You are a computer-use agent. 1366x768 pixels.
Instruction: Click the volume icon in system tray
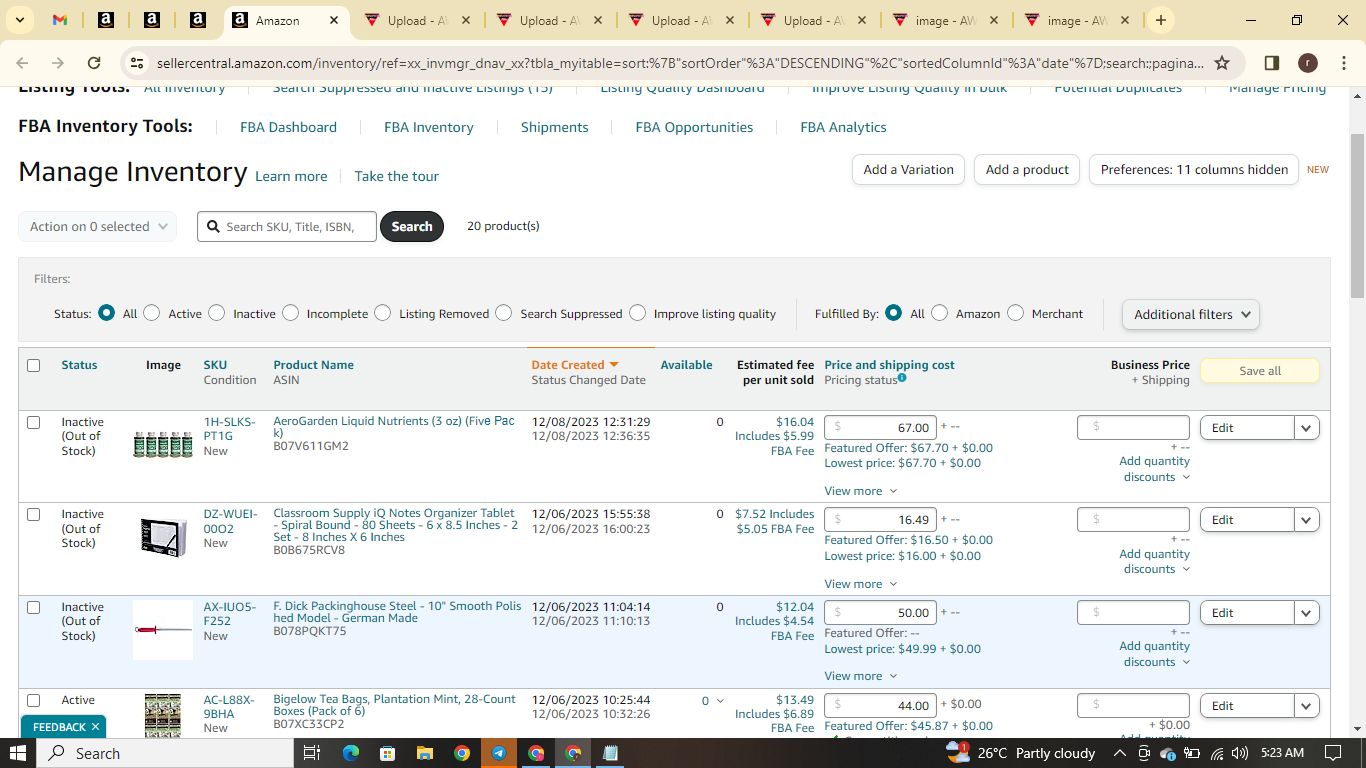[1240, 753]
